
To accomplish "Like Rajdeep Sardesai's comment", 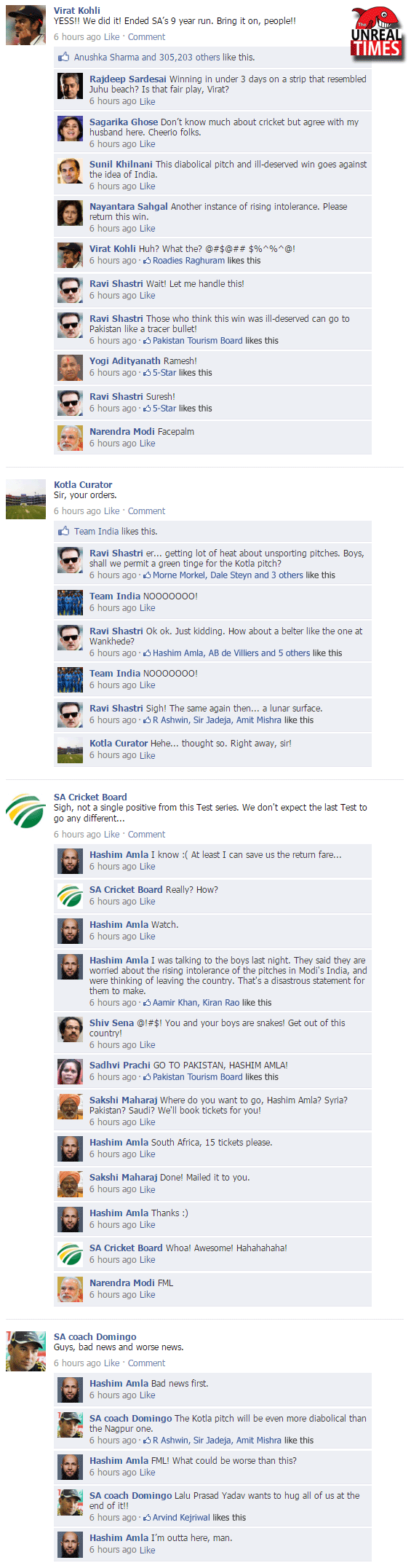I will [147, 101].
